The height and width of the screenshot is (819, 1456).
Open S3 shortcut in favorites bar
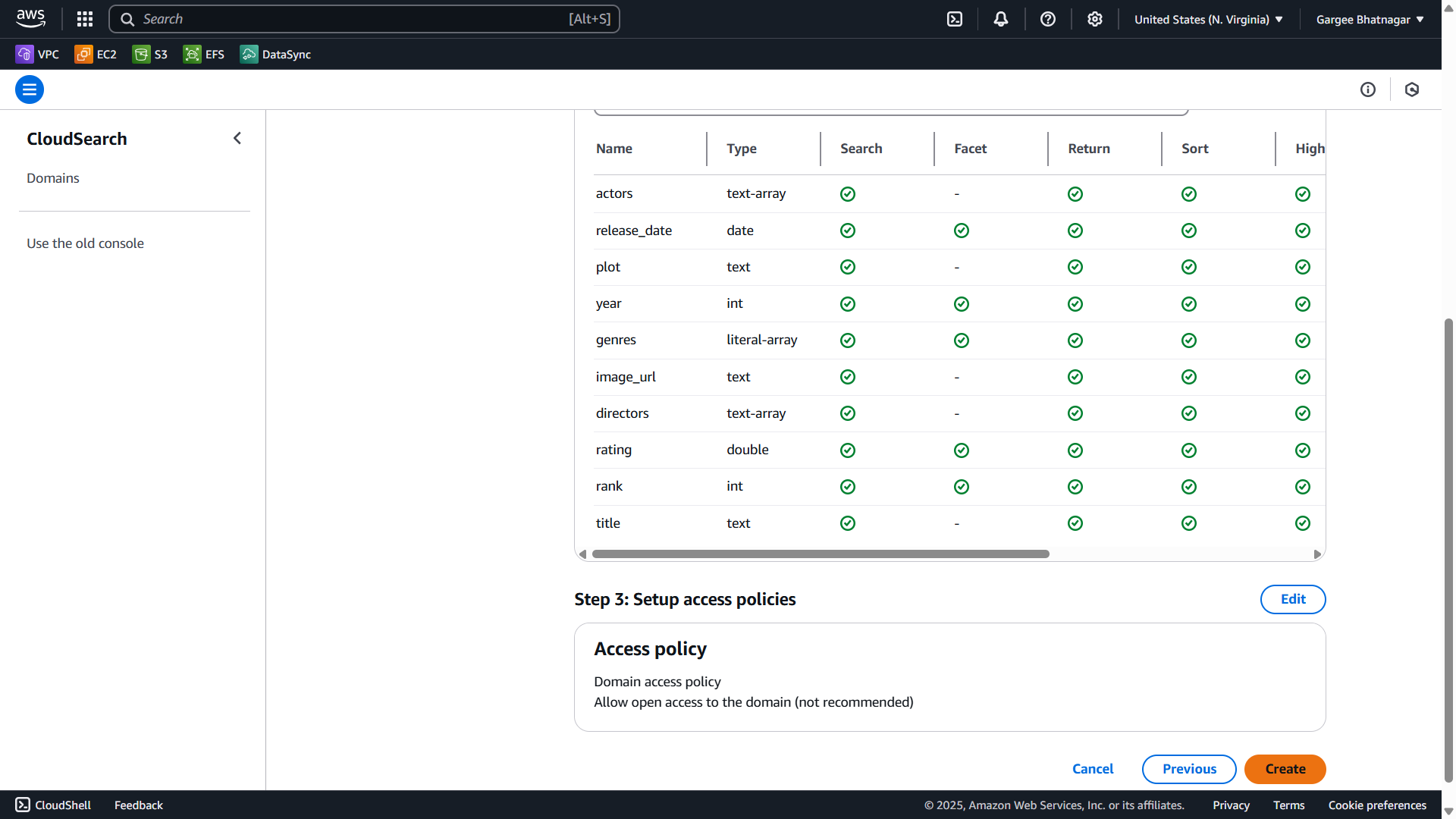coord(150,54)
